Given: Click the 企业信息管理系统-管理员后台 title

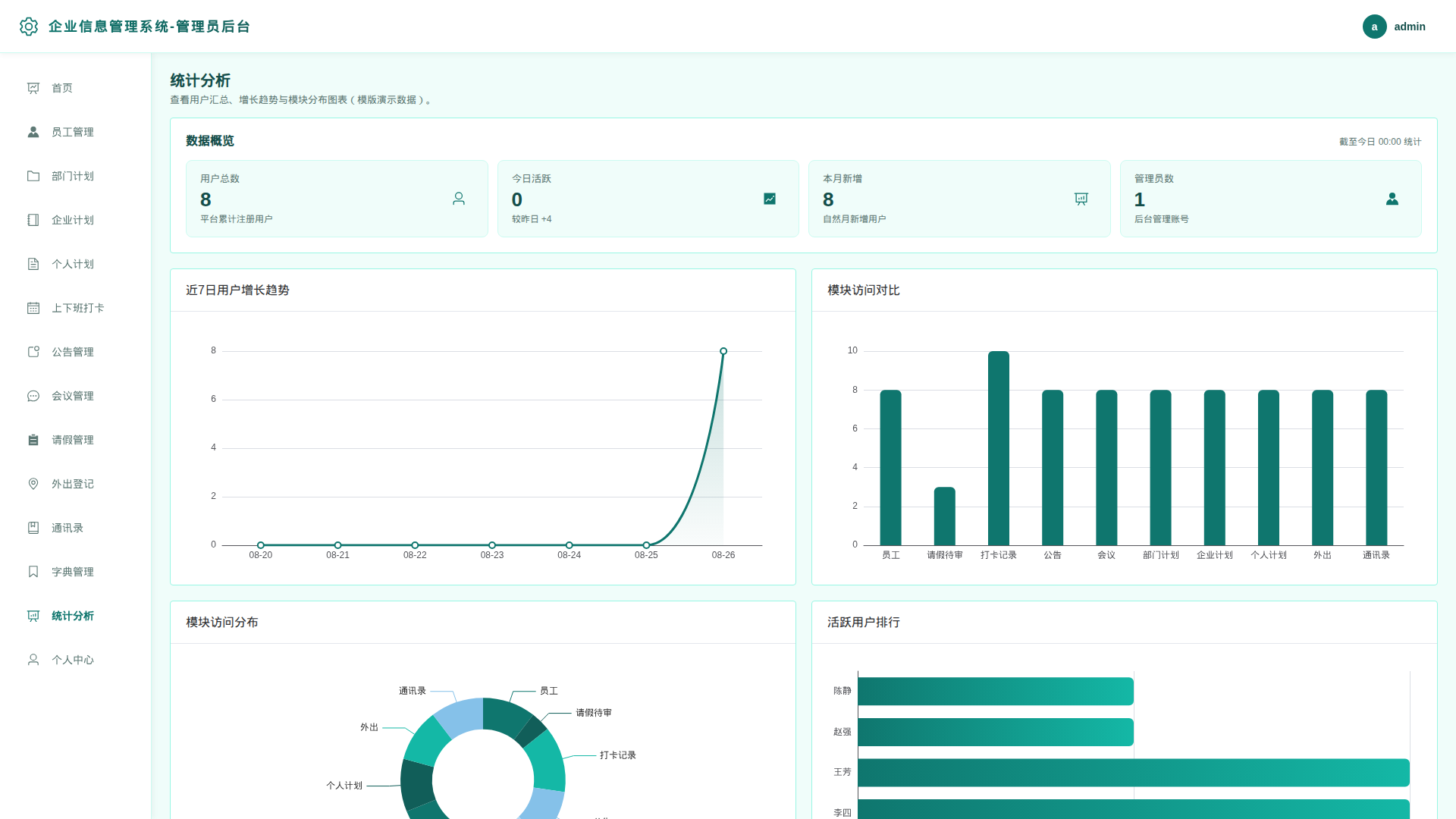Looking at the screenshot, I should tap(149, 27).
